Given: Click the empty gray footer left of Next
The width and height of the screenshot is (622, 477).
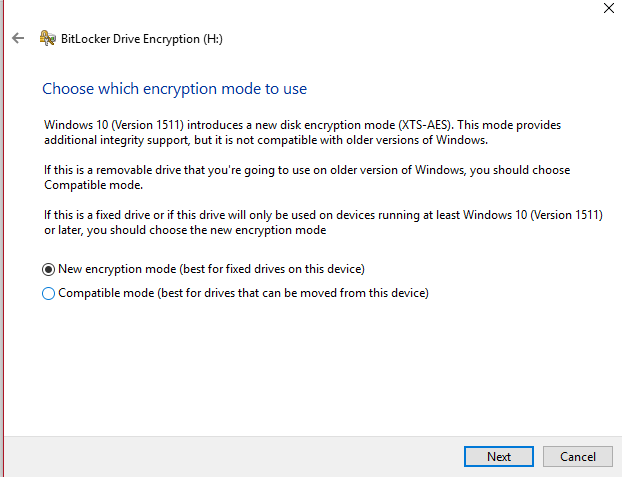Looking at the screenshot, I should point(234,457).
